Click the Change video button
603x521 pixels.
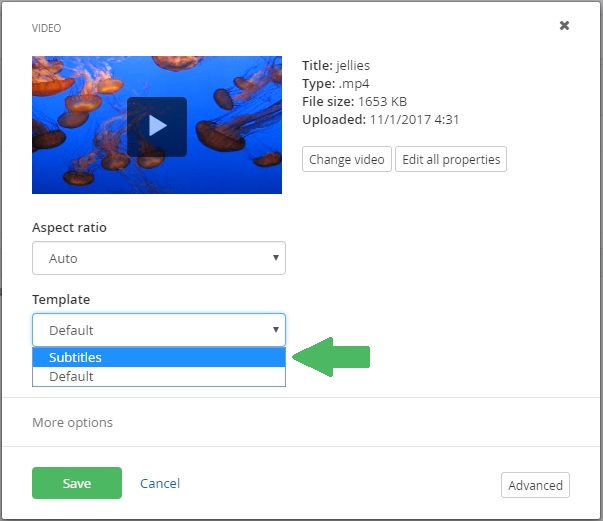346,159
